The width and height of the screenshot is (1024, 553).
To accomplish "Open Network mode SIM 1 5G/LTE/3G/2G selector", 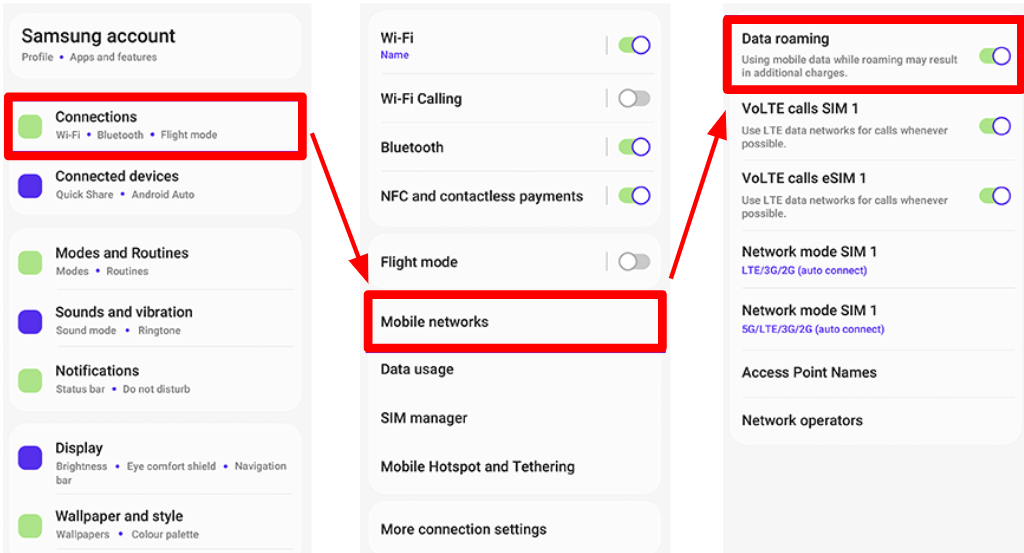I will click(x=812, y=319).
